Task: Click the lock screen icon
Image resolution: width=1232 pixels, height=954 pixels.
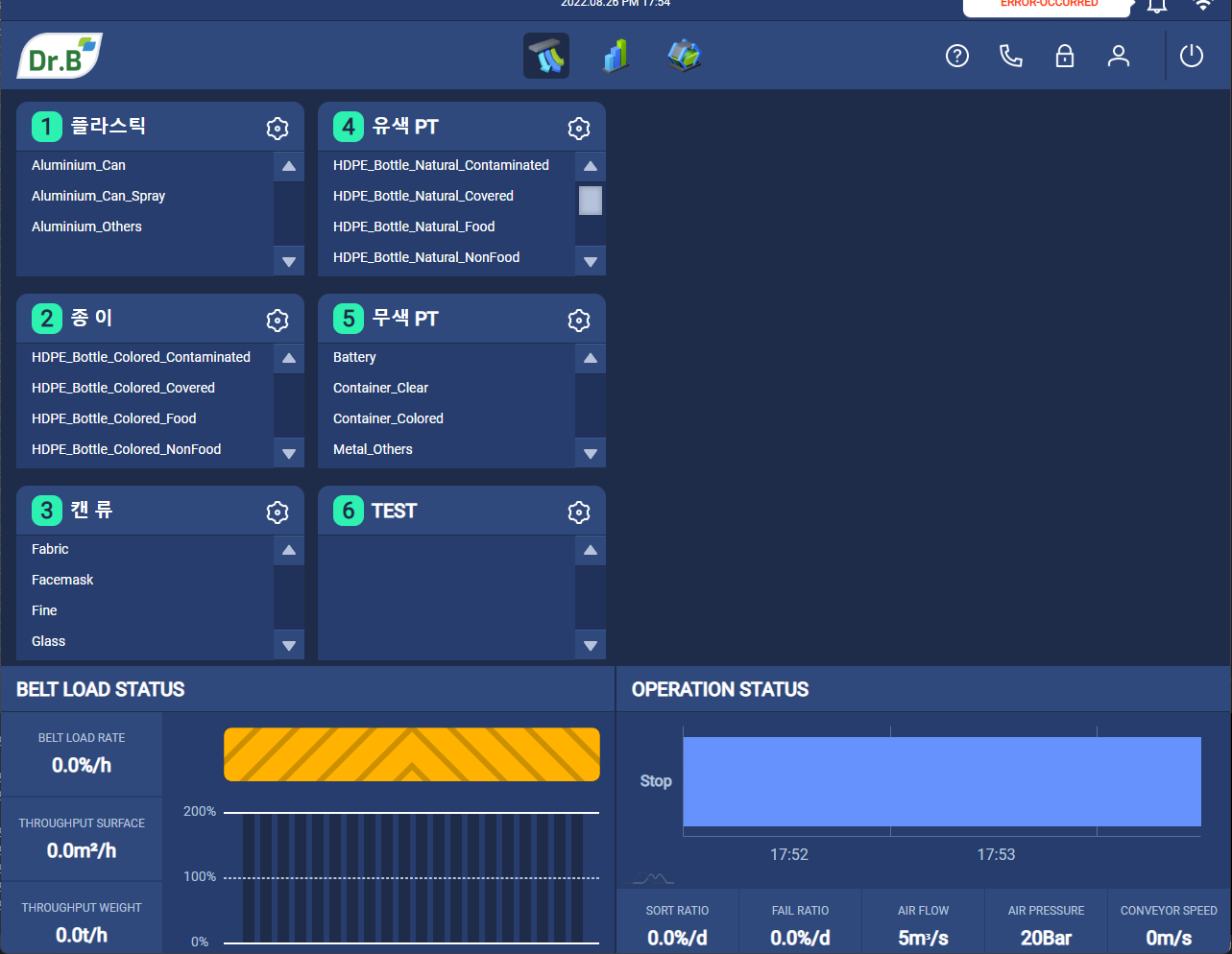Action: pos(1065,57)
